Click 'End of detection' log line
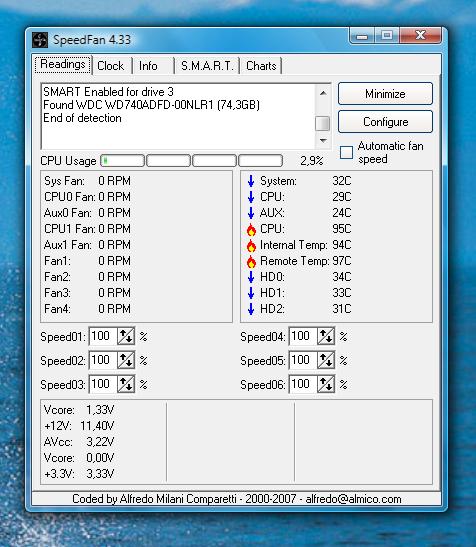The height and width of the screenshot is (547, 476). pyautogui.click(x=82, y=118)
